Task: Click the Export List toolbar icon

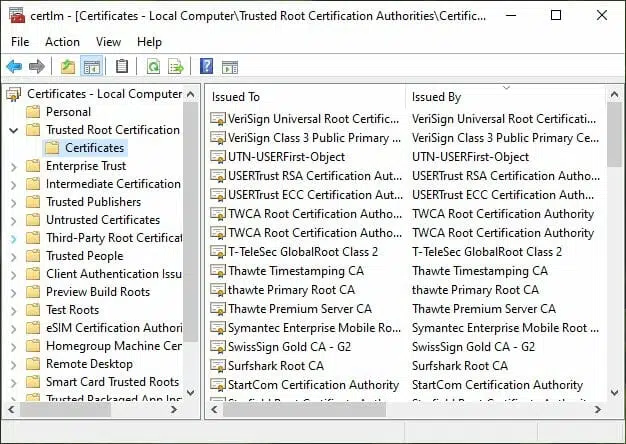Action: pyautogui.click(x=176, y=66)
